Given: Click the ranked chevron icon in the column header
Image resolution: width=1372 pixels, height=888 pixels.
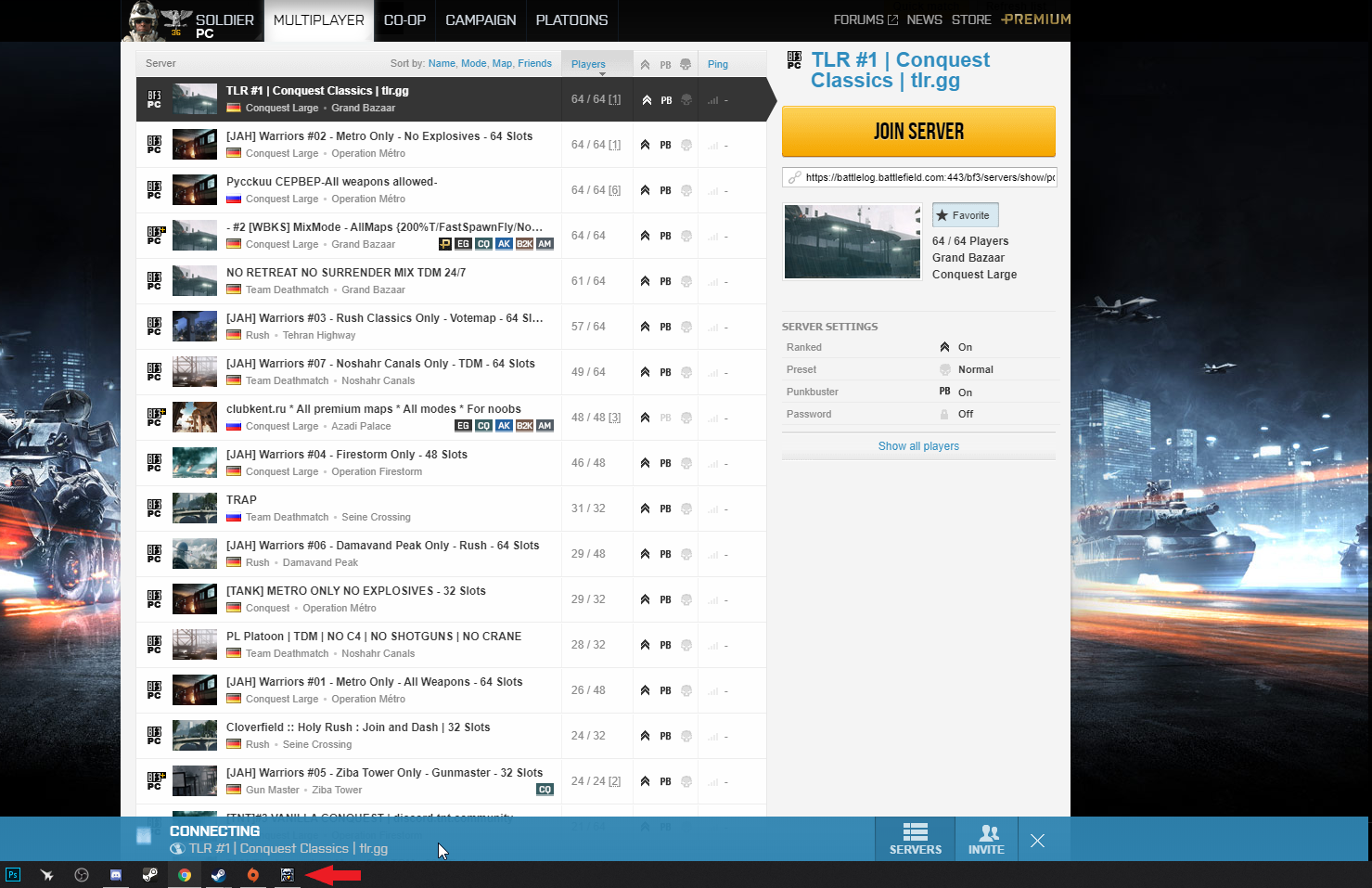Looking at the screenshot, I should [x=645, y=64].
